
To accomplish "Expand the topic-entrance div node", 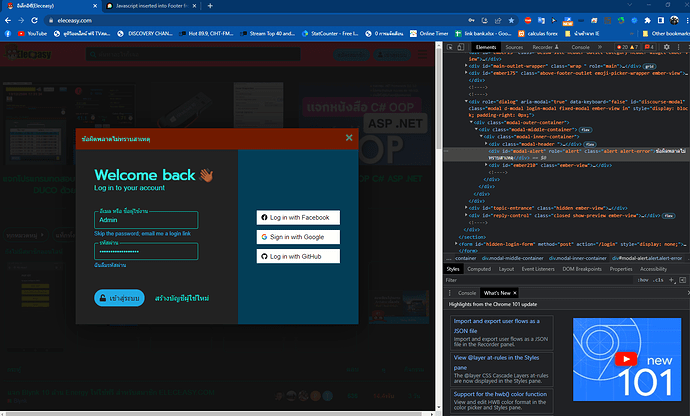I will click(466, 208).
